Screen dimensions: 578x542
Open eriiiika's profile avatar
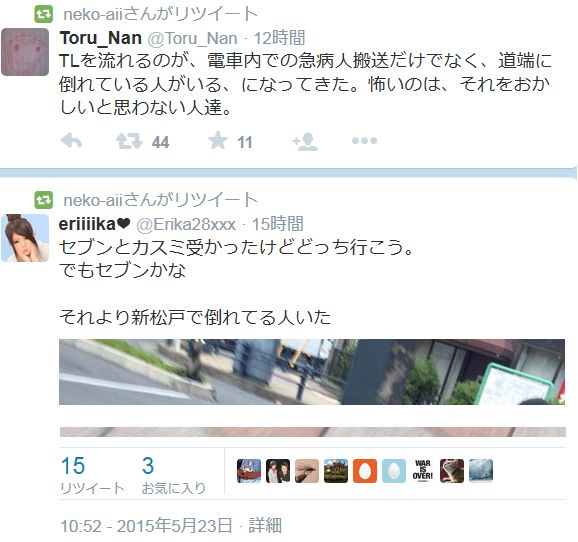(25, 238)
